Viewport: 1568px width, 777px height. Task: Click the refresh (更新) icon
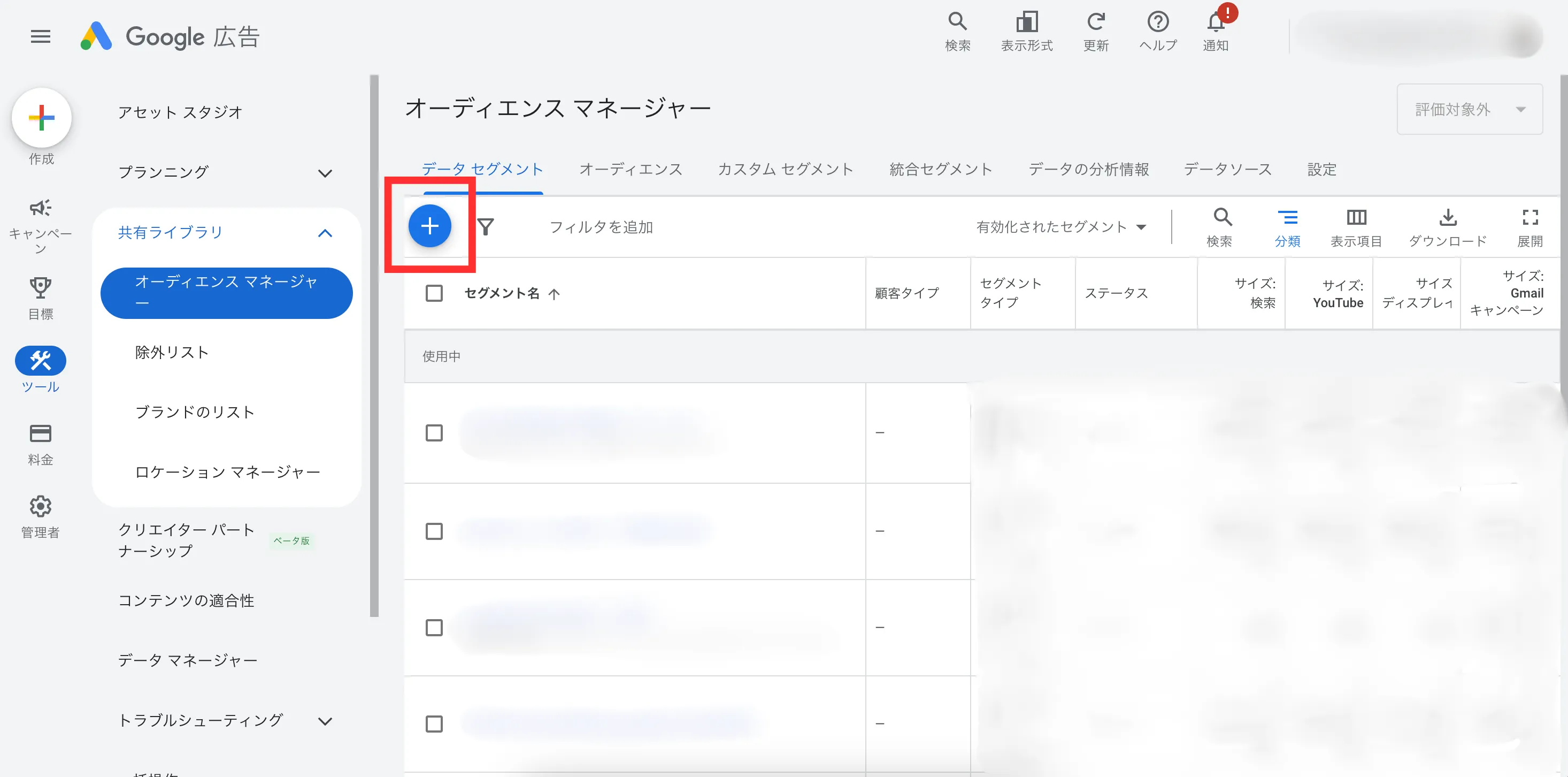pyautogui.click(x=1095, y=23)
